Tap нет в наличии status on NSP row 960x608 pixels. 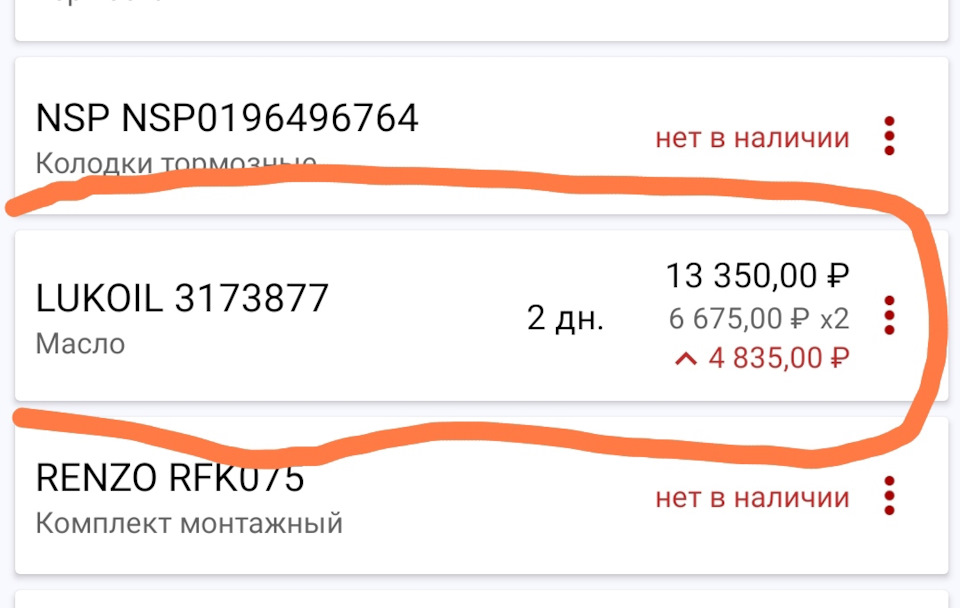(x=752, y=138)
